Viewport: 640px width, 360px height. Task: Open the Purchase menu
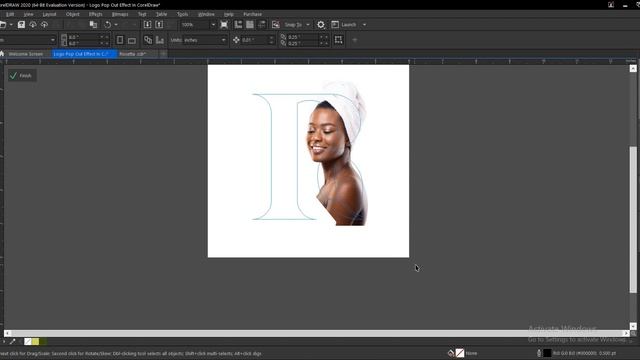(x=252, y=14)
